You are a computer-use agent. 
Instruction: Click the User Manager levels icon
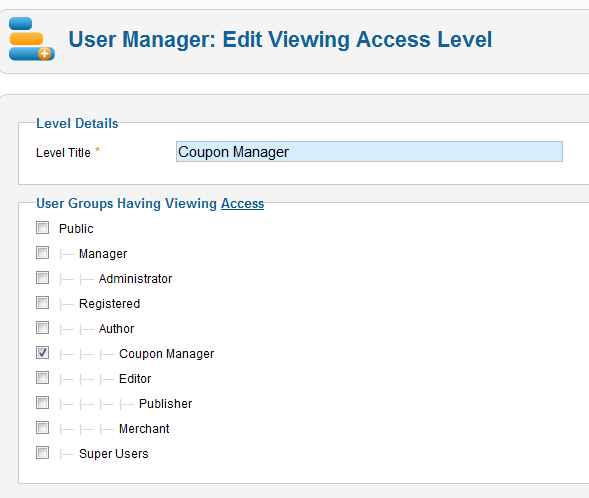click(x=32, y=39)
